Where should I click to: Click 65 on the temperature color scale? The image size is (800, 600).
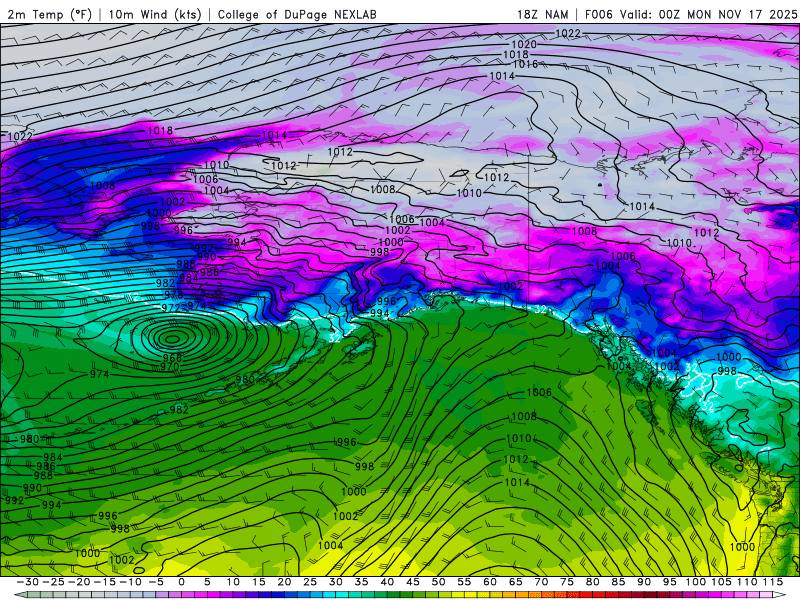515,582
